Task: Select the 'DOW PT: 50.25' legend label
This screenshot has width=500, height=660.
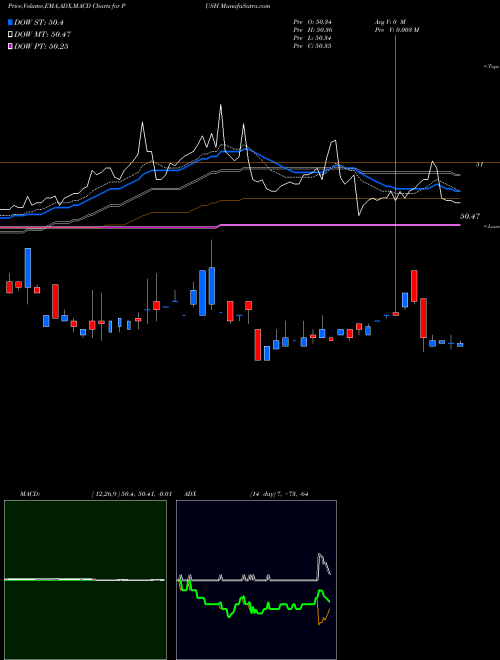Action: (41, 46)
